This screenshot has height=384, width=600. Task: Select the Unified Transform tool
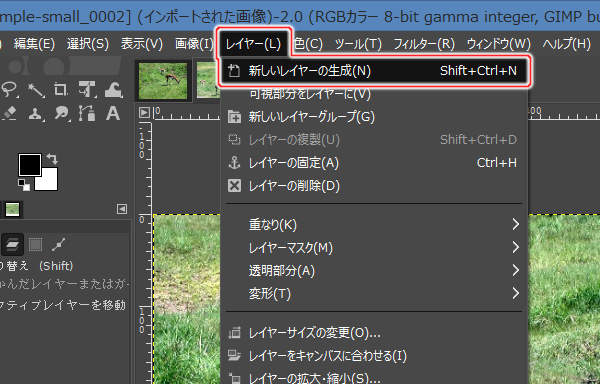point(87,89)
